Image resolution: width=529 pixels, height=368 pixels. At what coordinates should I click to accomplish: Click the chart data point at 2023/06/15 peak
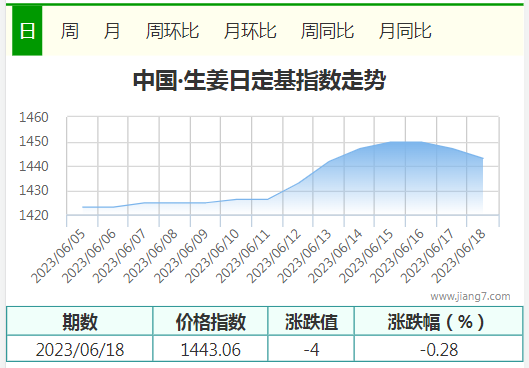click(x=390, y=142)
